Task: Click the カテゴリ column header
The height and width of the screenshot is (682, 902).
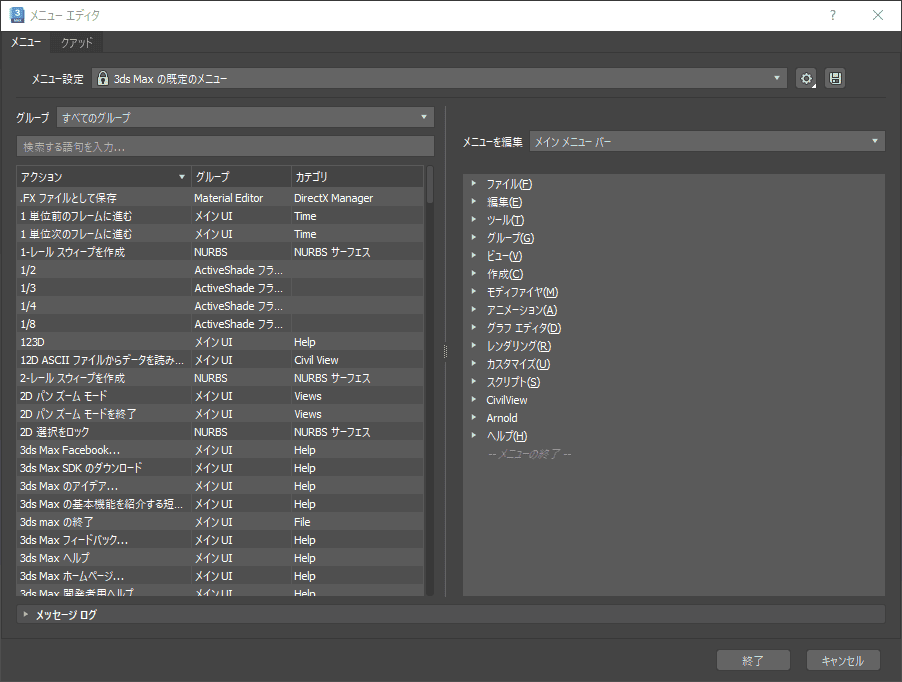Action: point(357,177)
